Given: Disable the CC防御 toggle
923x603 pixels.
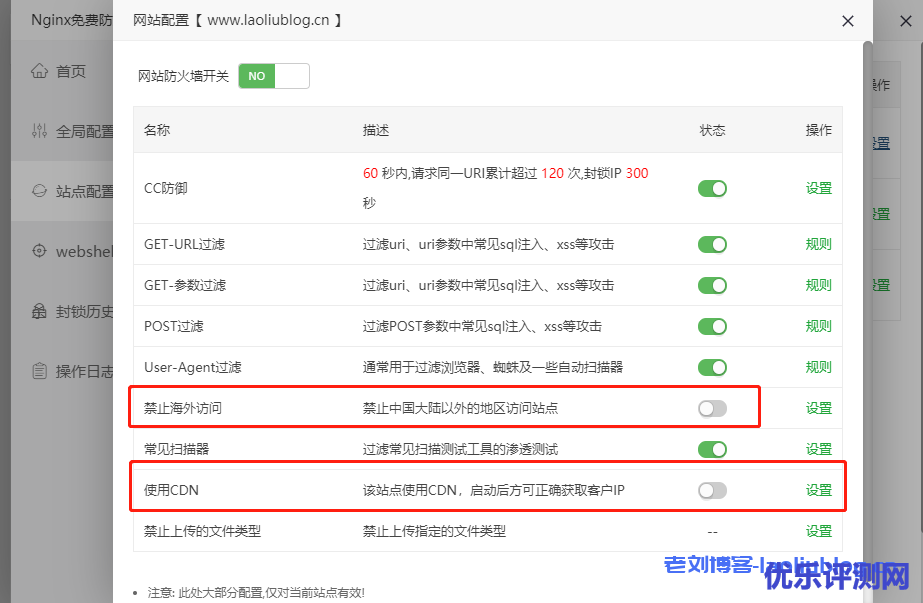Looking at the screenshot, I should [x=712, y=188].
